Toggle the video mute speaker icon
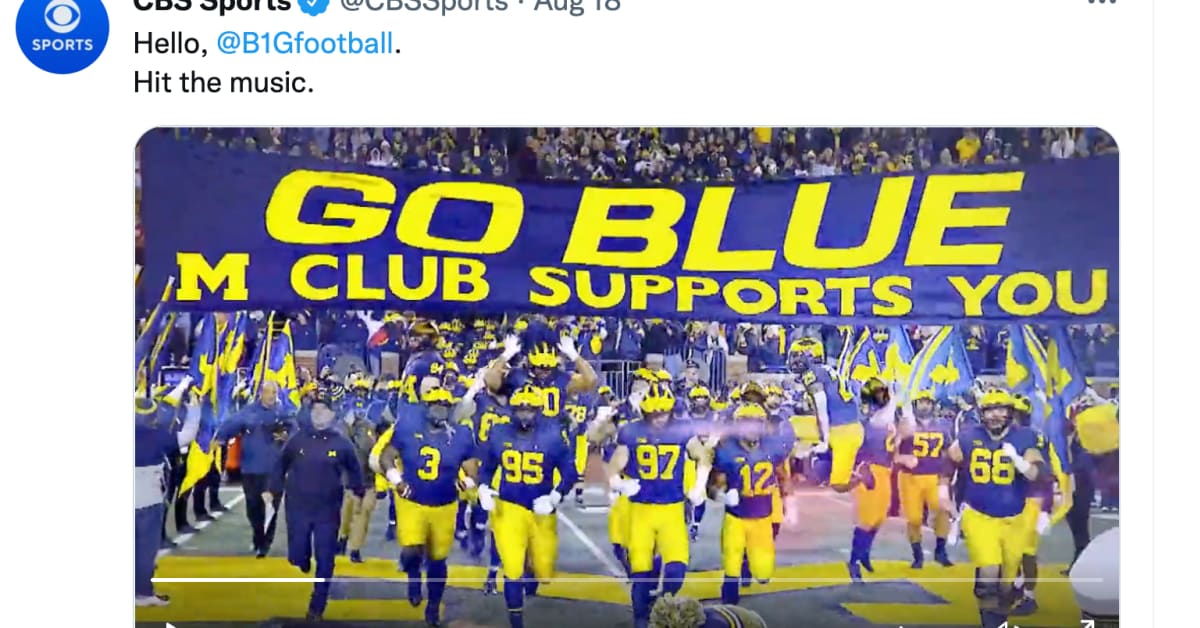1200x628 pixels. coord(1011,624)
